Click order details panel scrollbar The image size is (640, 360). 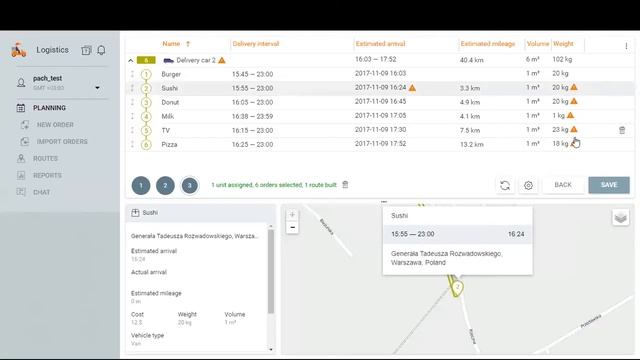click(271, 271)
